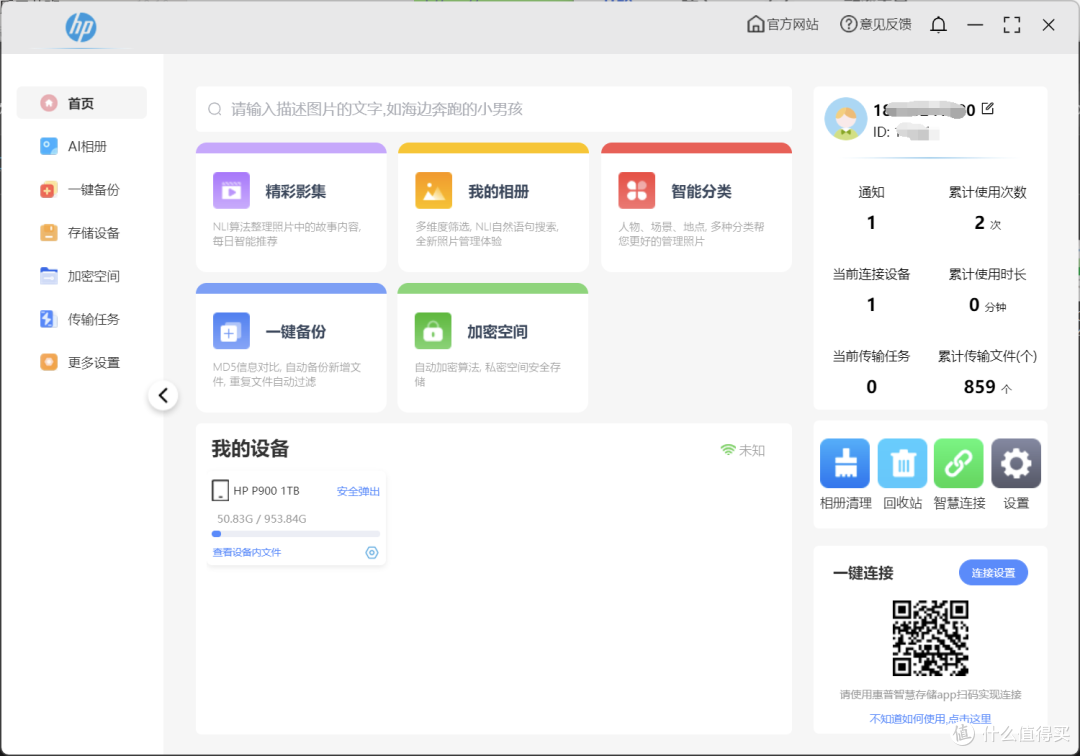1080x756 pixels.
Task: Open 加密空间 sidebar item
Action: 82,276
